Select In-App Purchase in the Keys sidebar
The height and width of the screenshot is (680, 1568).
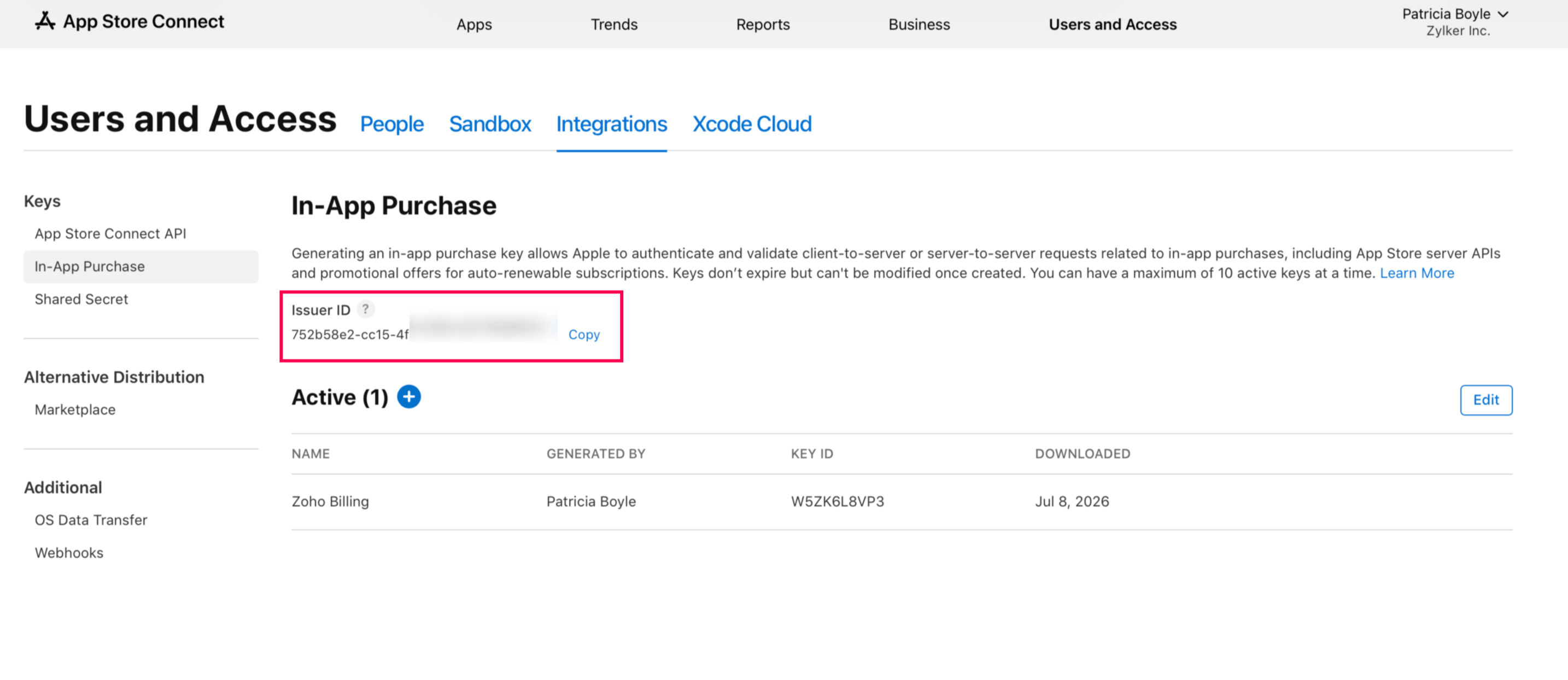(x=141, y=267)
